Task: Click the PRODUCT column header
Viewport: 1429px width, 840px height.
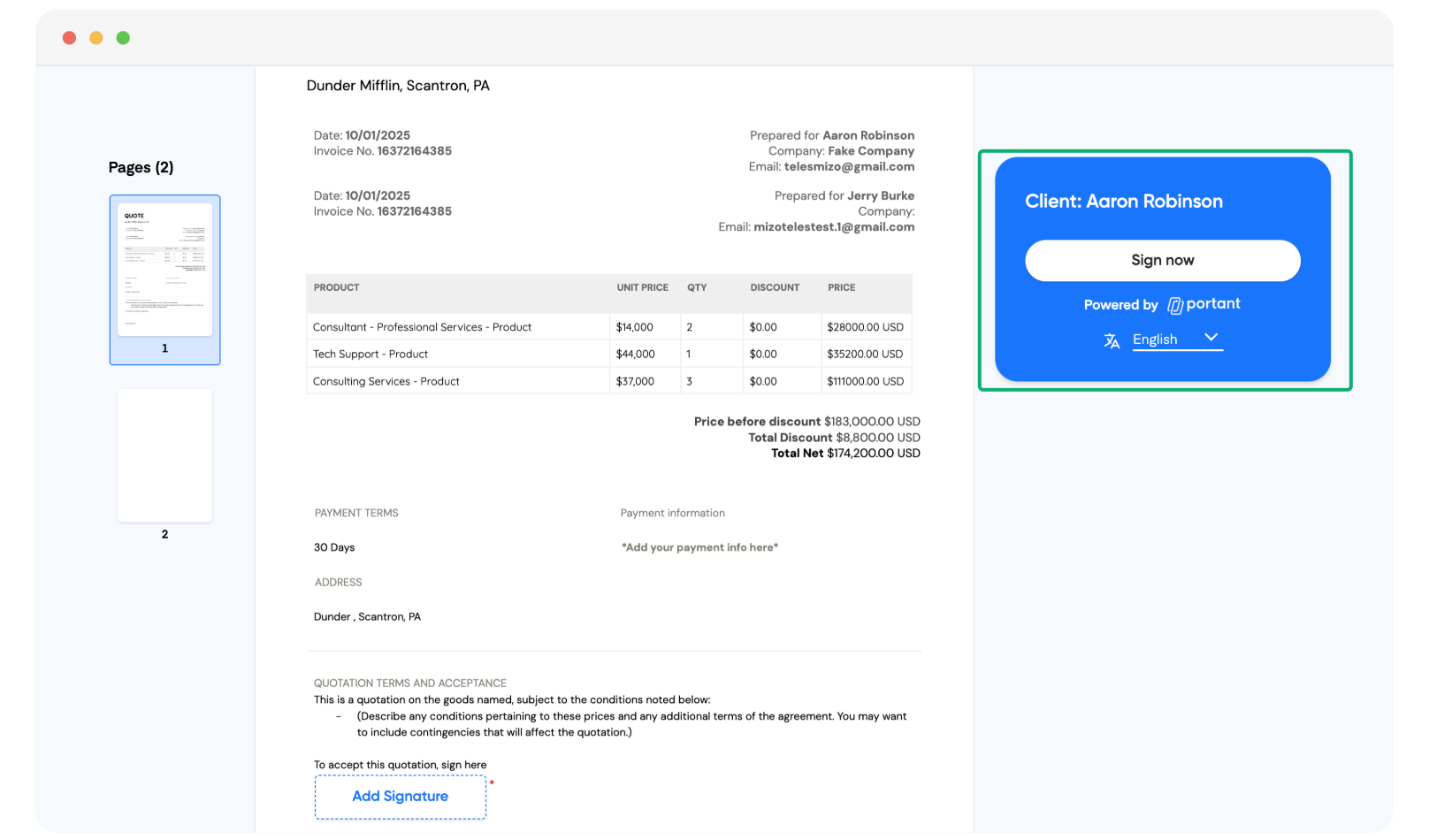Action: click(x=336, y=288)
